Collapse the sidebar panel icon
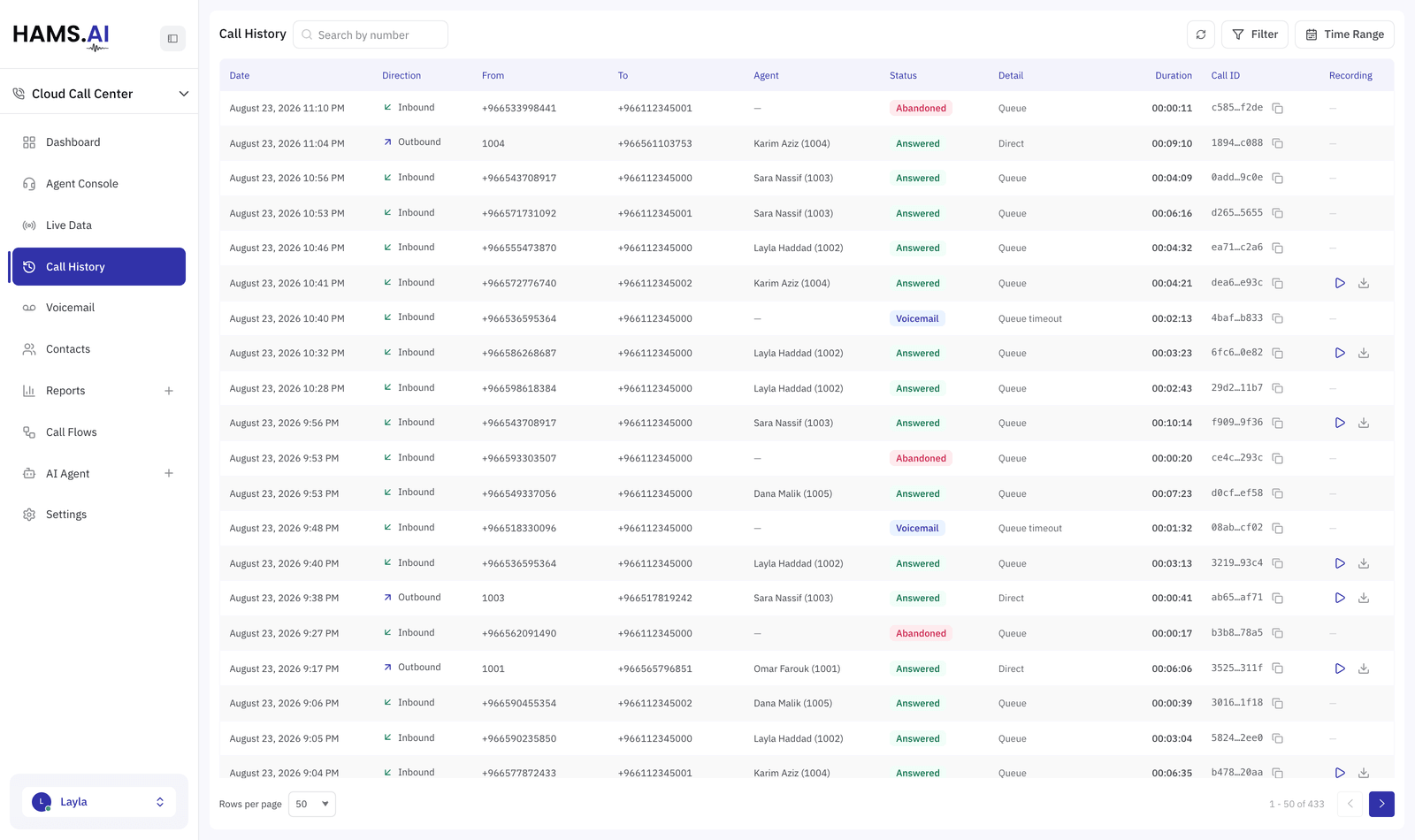This screenshot has width=1415, height=840. click(x=172, y=39)
